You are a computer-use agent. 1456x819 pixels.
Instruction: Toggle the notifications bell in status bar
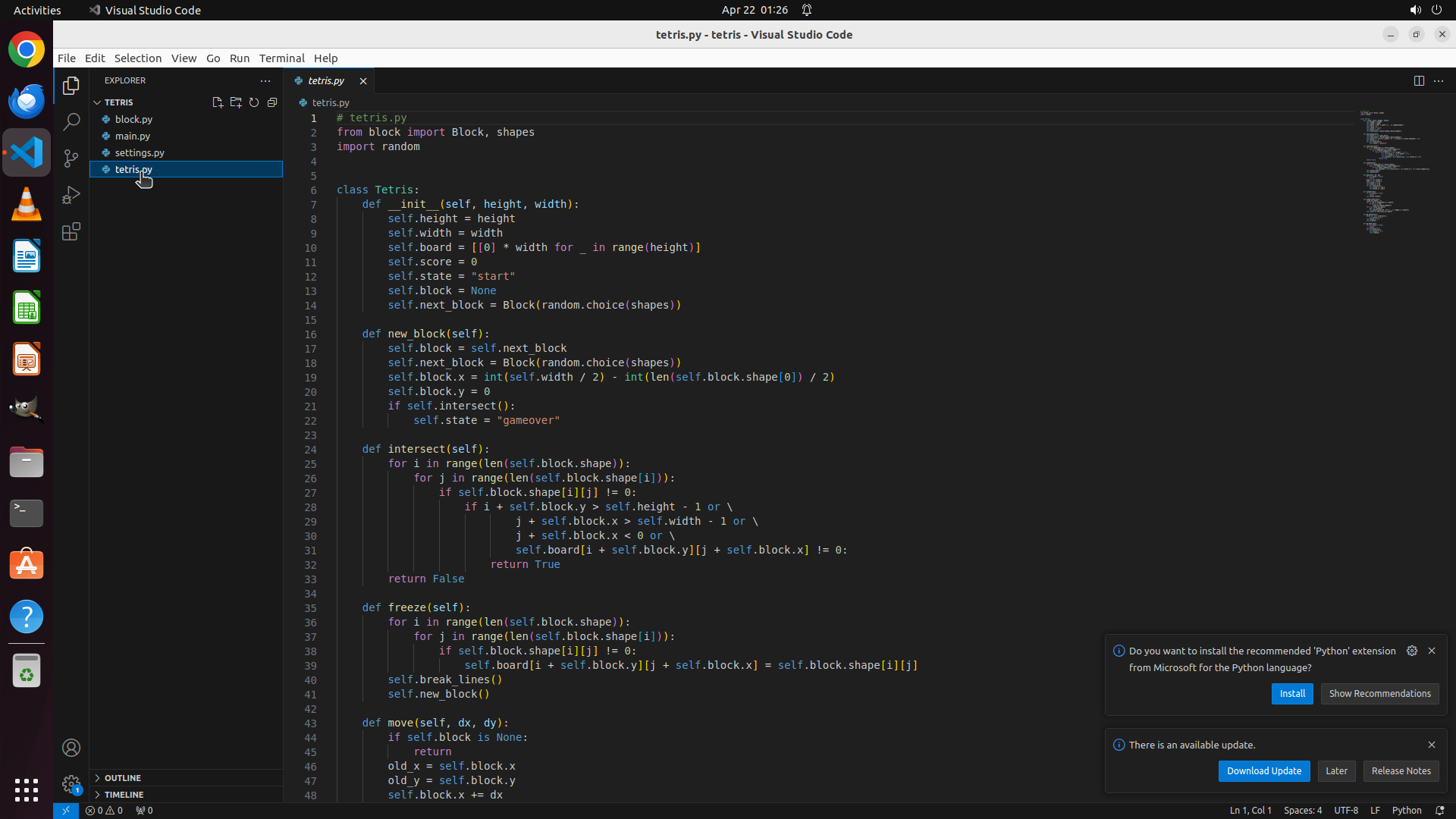click(1439, 810)
